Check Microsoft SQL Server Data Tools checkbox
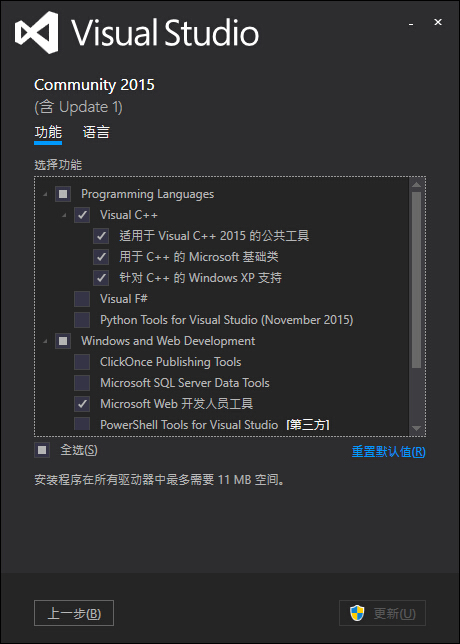This screenshot has width=460, height=644. pyautogui.click(x=82, y=383)
